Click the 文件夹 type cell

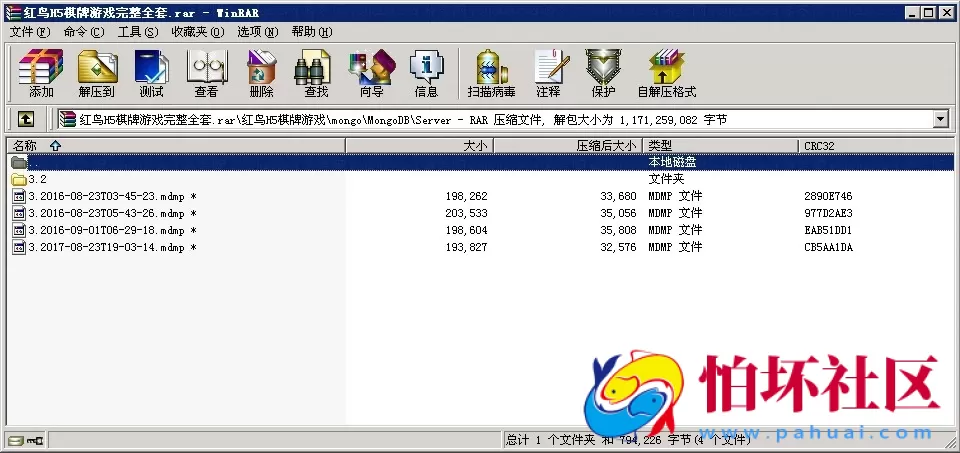coord(666,179)
